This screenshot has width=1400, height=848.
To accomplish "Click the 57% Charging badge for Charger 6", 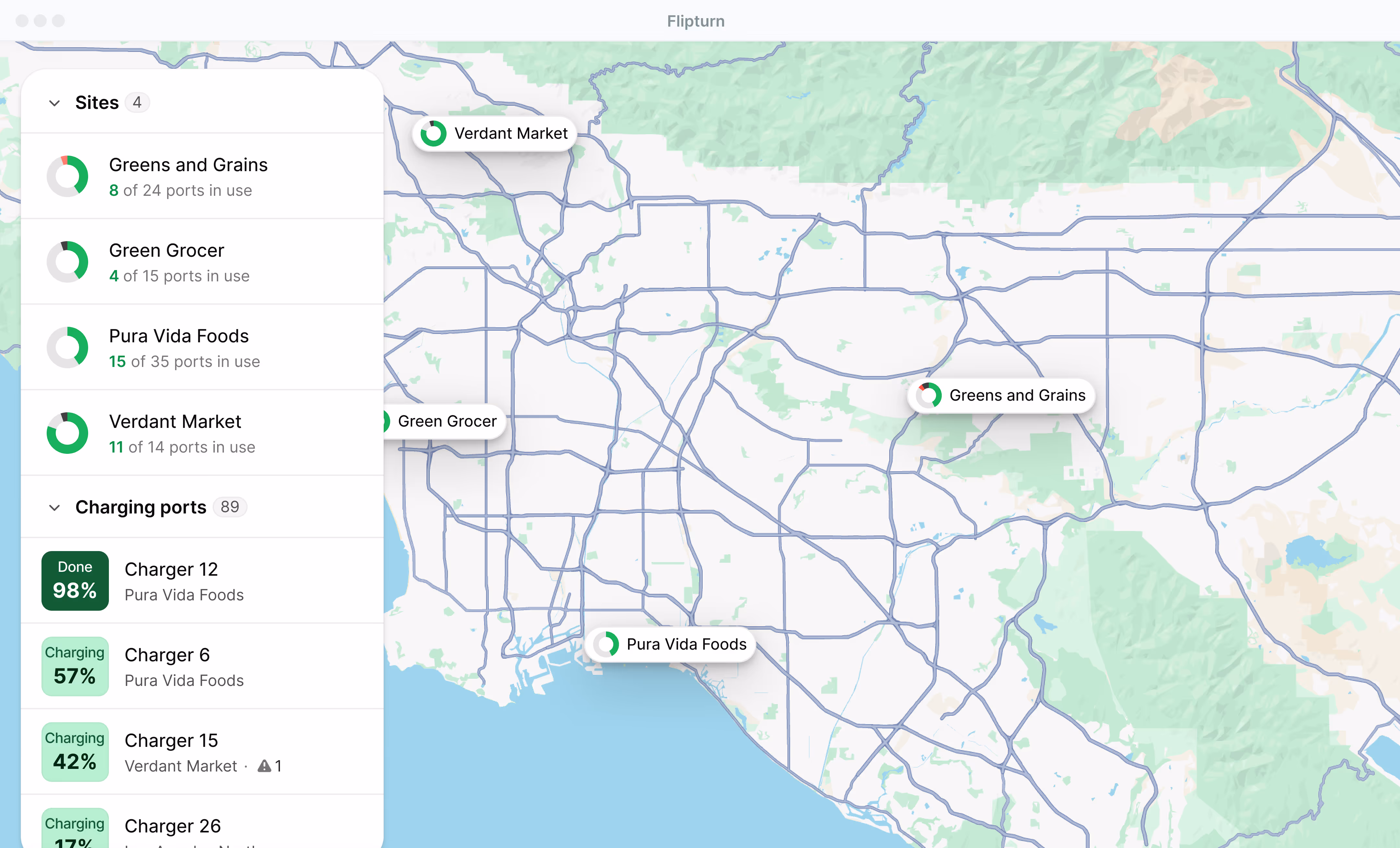I will 75,666.
